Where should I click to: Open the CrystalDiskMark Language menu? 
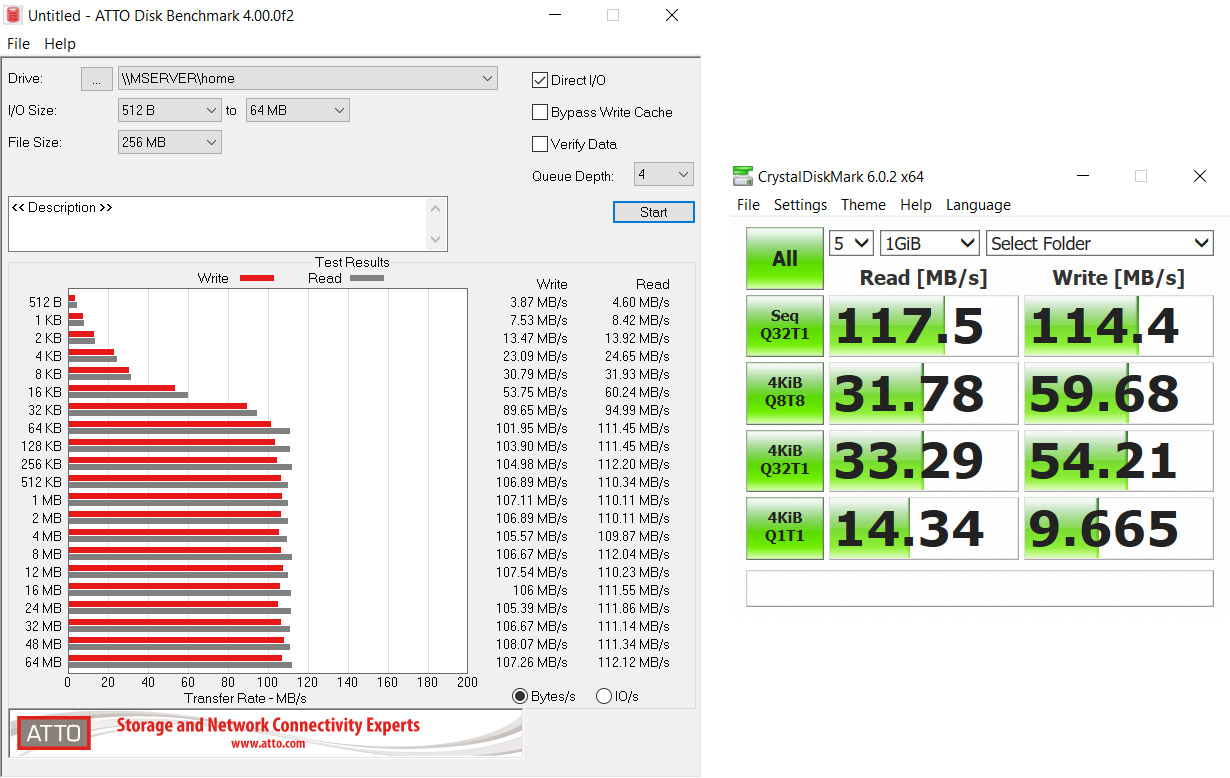[978, 205]
